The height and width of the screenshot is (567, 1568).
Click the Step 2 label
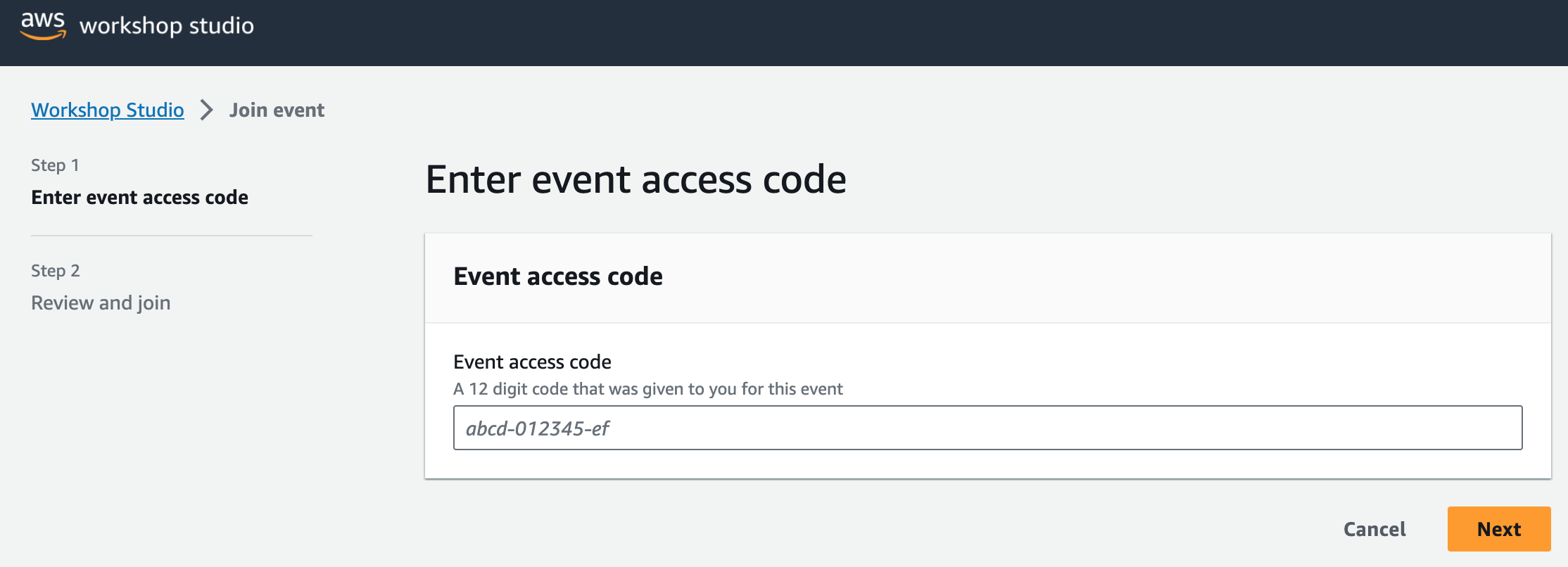point(56,271)
